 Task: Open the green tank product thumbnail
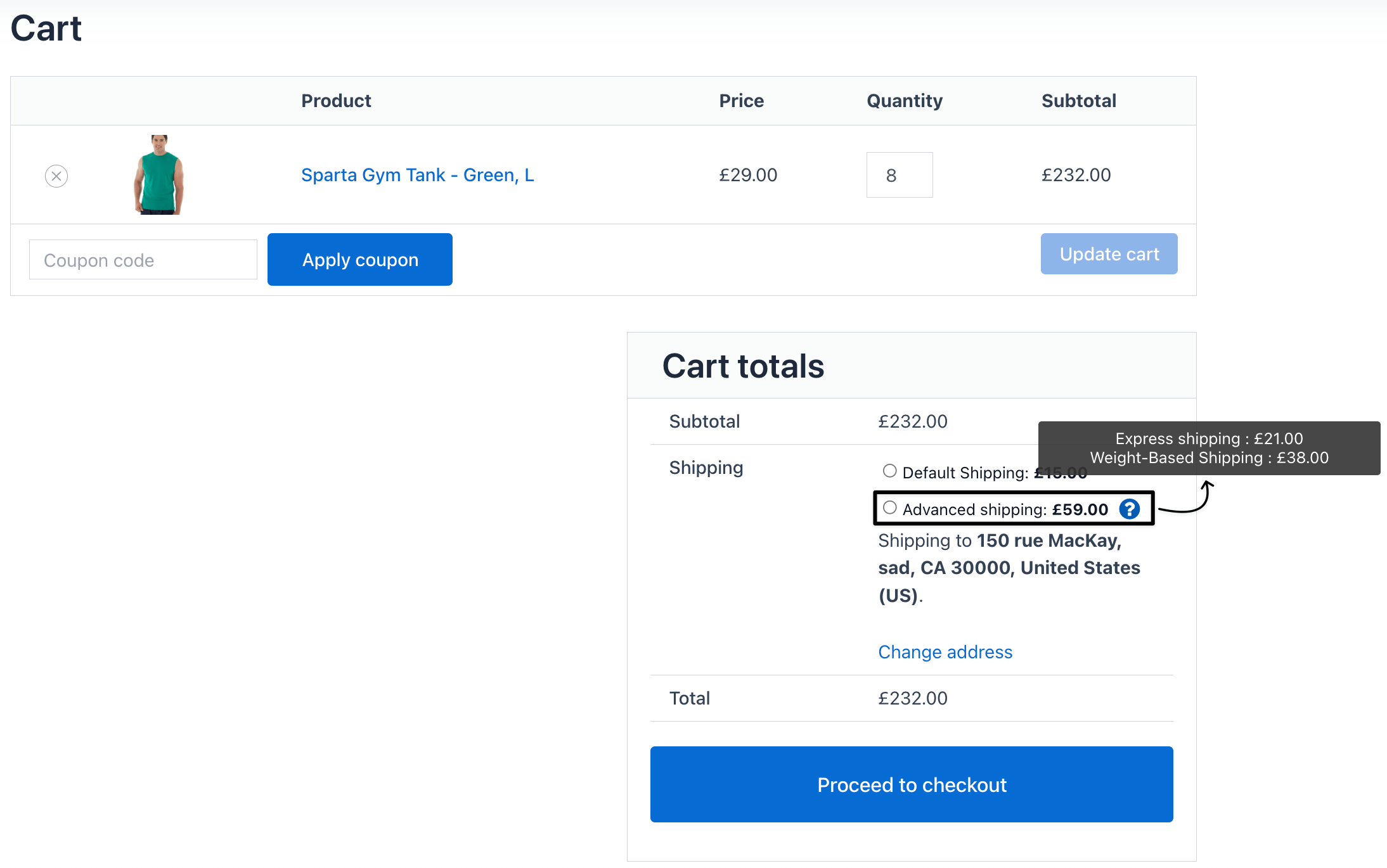pyautogui.click(x=158, y=175)
